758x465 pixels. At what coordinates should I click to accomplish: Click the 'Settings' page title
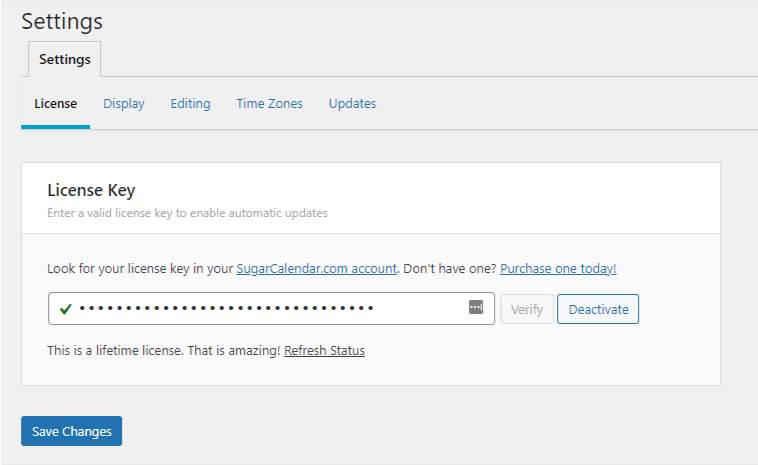click(62, 20)
